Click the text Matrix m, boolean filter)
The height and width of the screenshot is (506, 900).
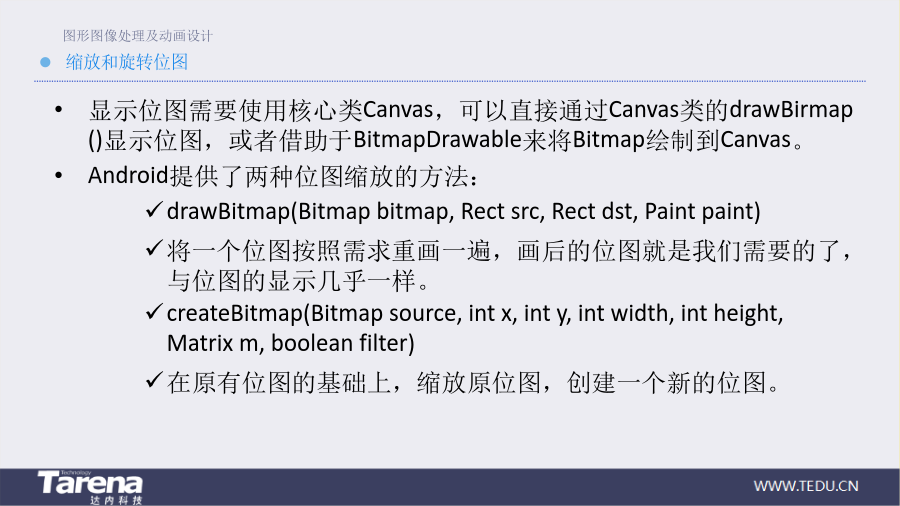click(x=290, y=343)
